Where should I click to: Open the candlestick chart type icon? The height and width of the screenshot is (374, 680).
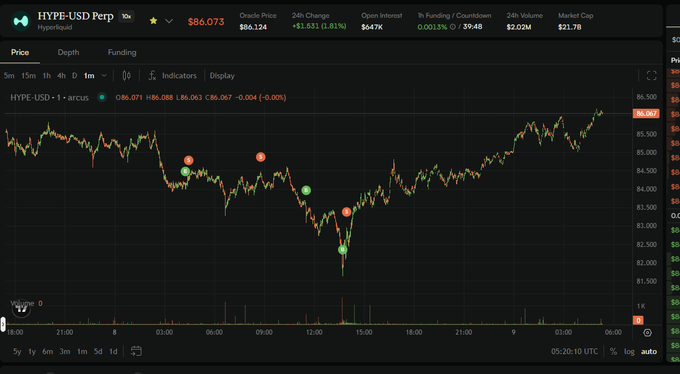[127, 75]
